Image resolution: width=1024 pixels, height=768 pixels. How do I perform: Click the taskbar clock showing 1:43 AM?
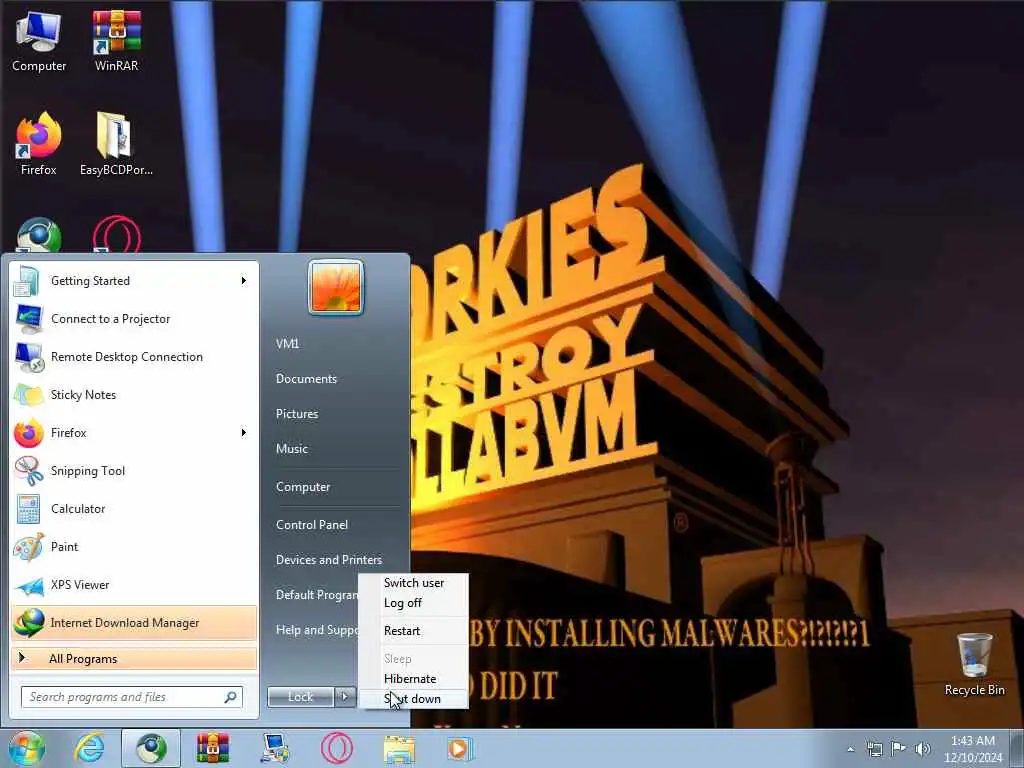coord(972,749)
